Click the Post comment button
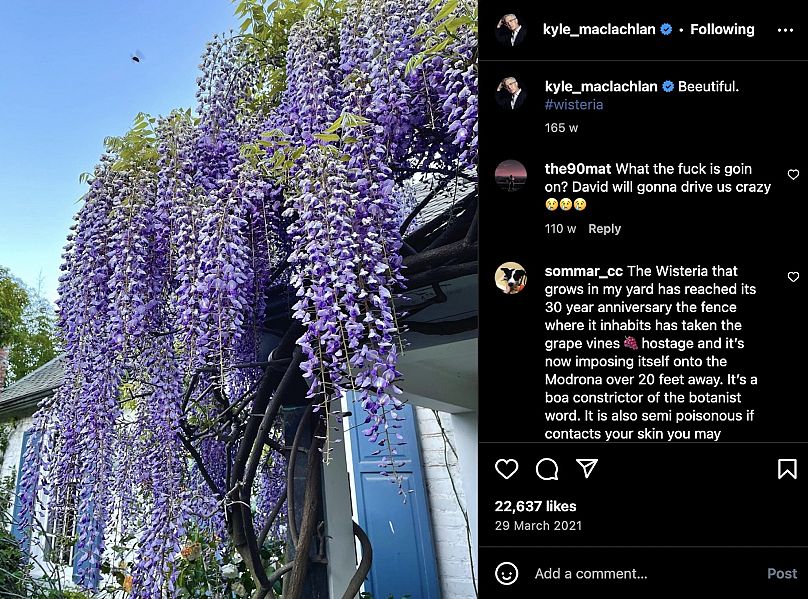 [x=782, y=574]
